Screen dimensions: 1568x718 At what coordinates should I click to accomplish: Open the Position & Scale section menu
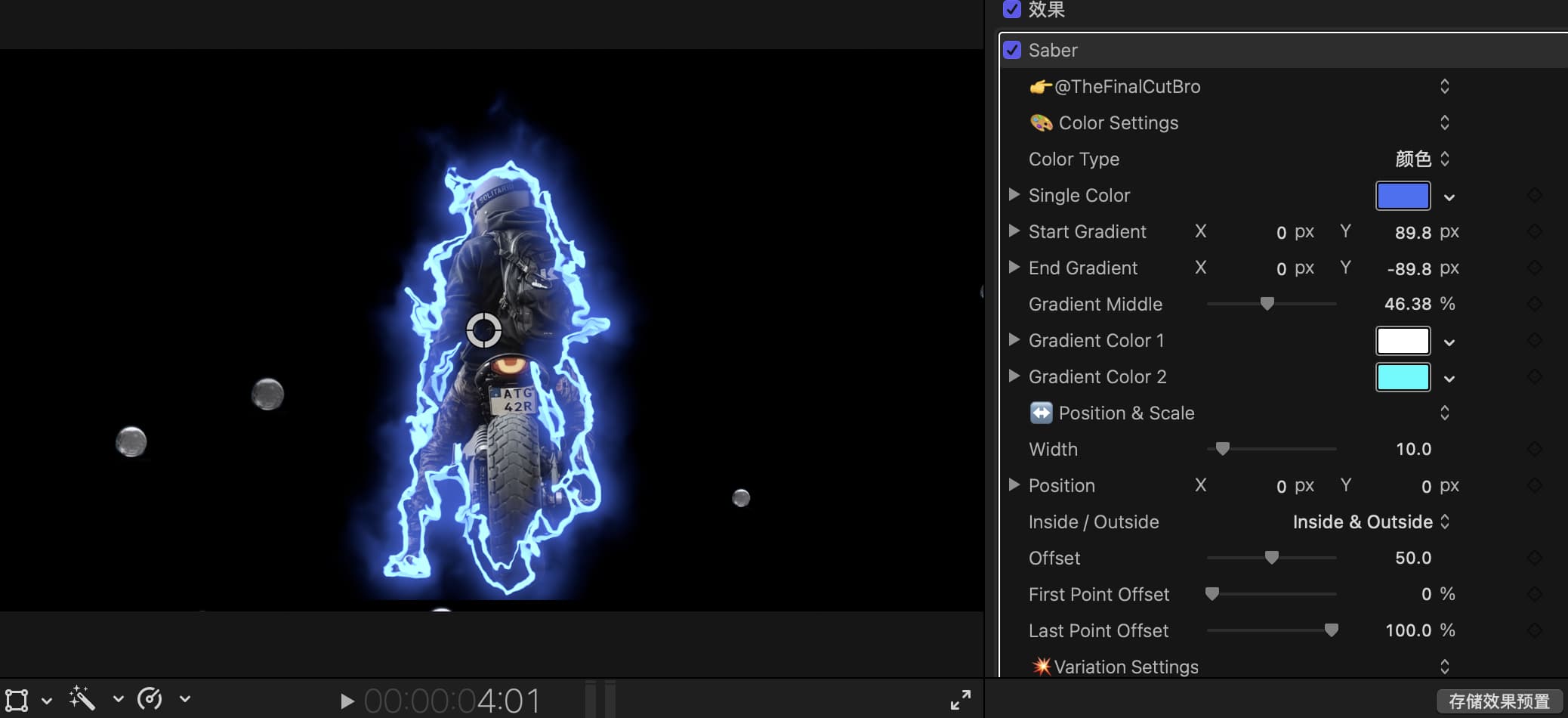[x=1444, y=413]
